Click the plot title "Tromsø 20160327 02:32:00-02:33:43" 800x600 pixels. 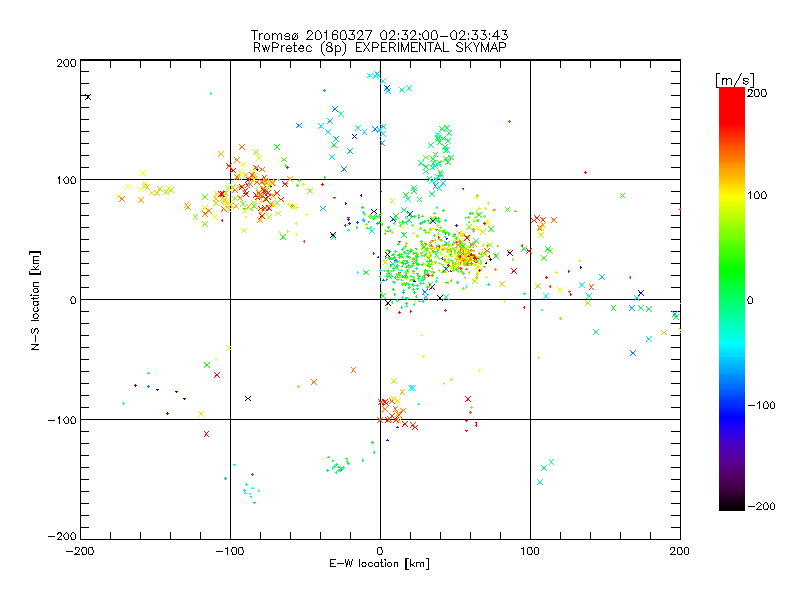pyautogui.click(x=379, y=35)
